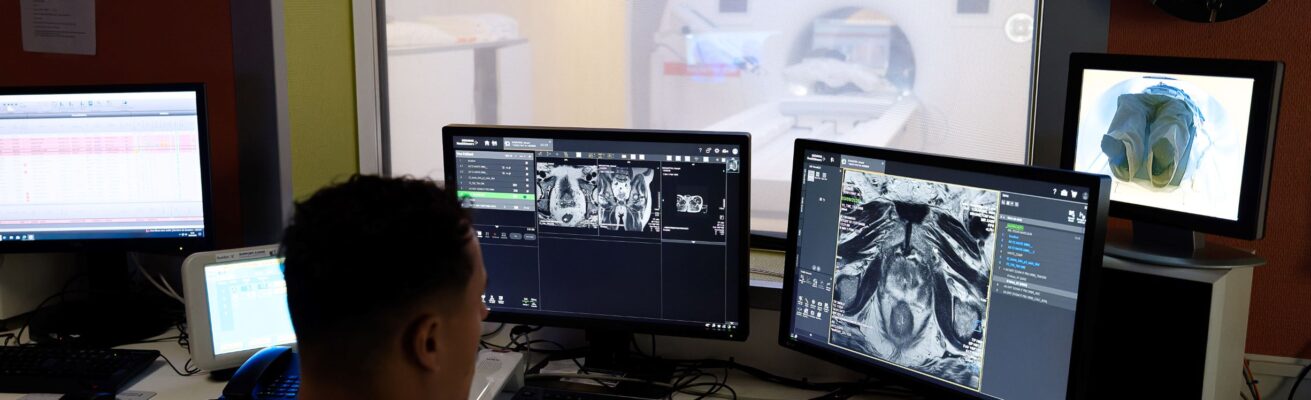Open the help question mark icon on center monitor
Screen dimensions: 1311x400
tap(701, 150)
